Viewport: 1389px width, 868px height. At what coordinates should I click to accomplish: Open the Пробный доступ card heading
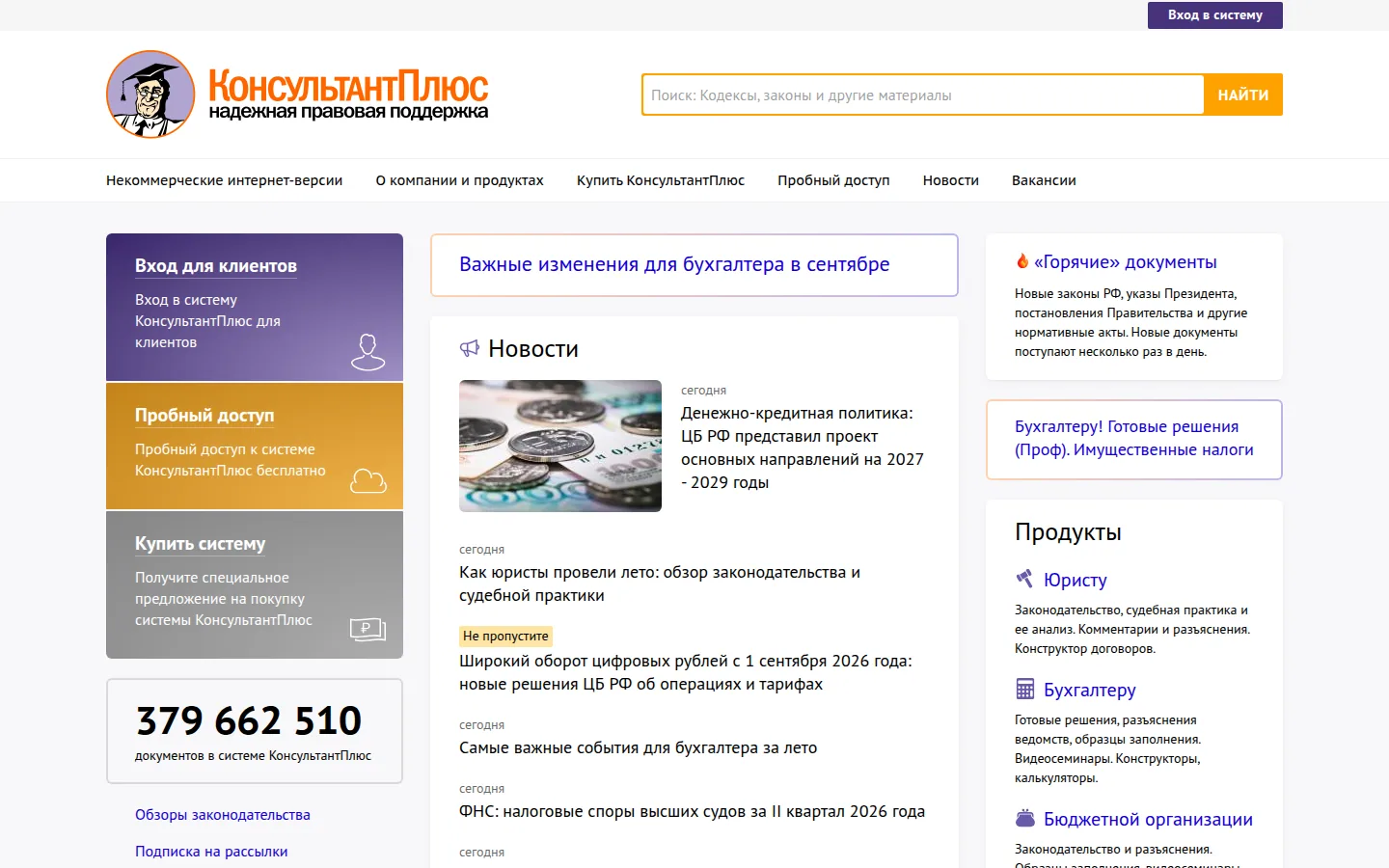point(204,416)
